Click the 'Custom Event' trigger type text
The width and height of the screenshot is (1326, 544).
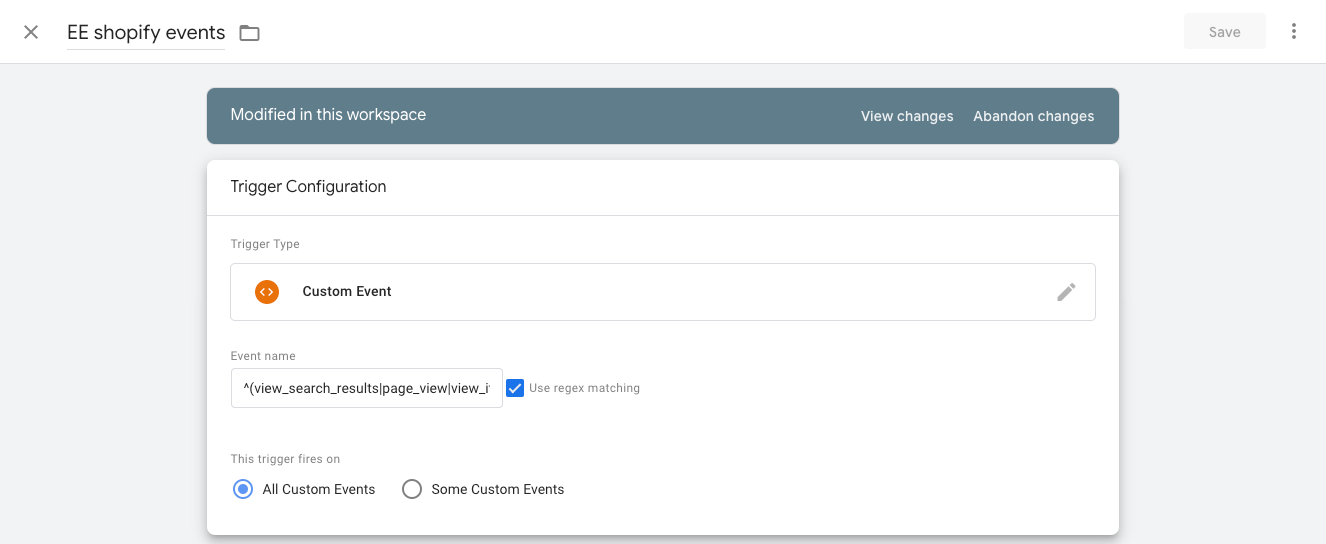tap(347, 292)
